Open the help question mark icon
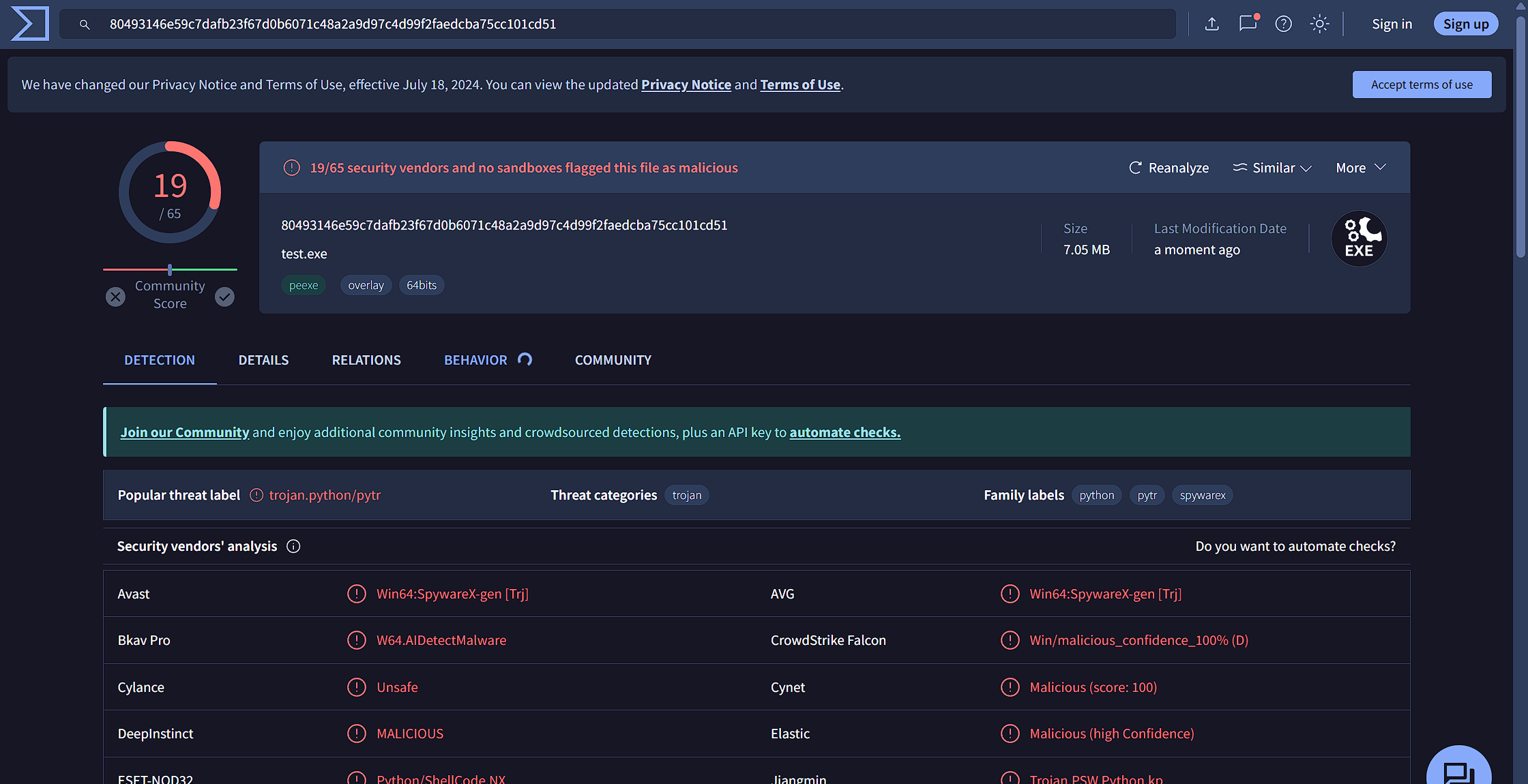Viewport: 1528px width, 784px height. tap(1284, 24)
